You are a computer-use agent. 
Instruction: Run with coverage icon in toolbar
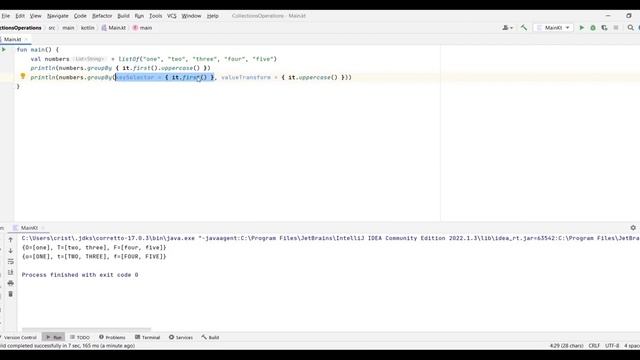(604, 28)
